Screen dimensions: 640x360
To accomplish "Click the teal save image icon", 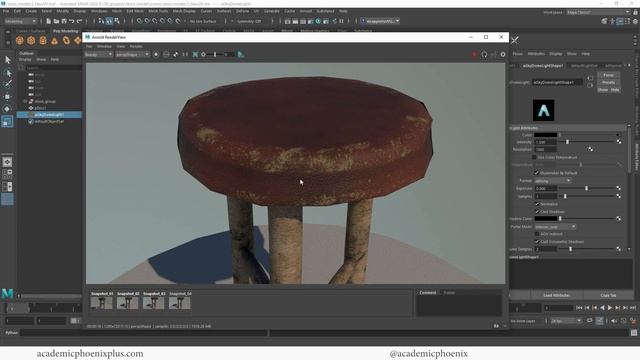I will pos(241,54).
